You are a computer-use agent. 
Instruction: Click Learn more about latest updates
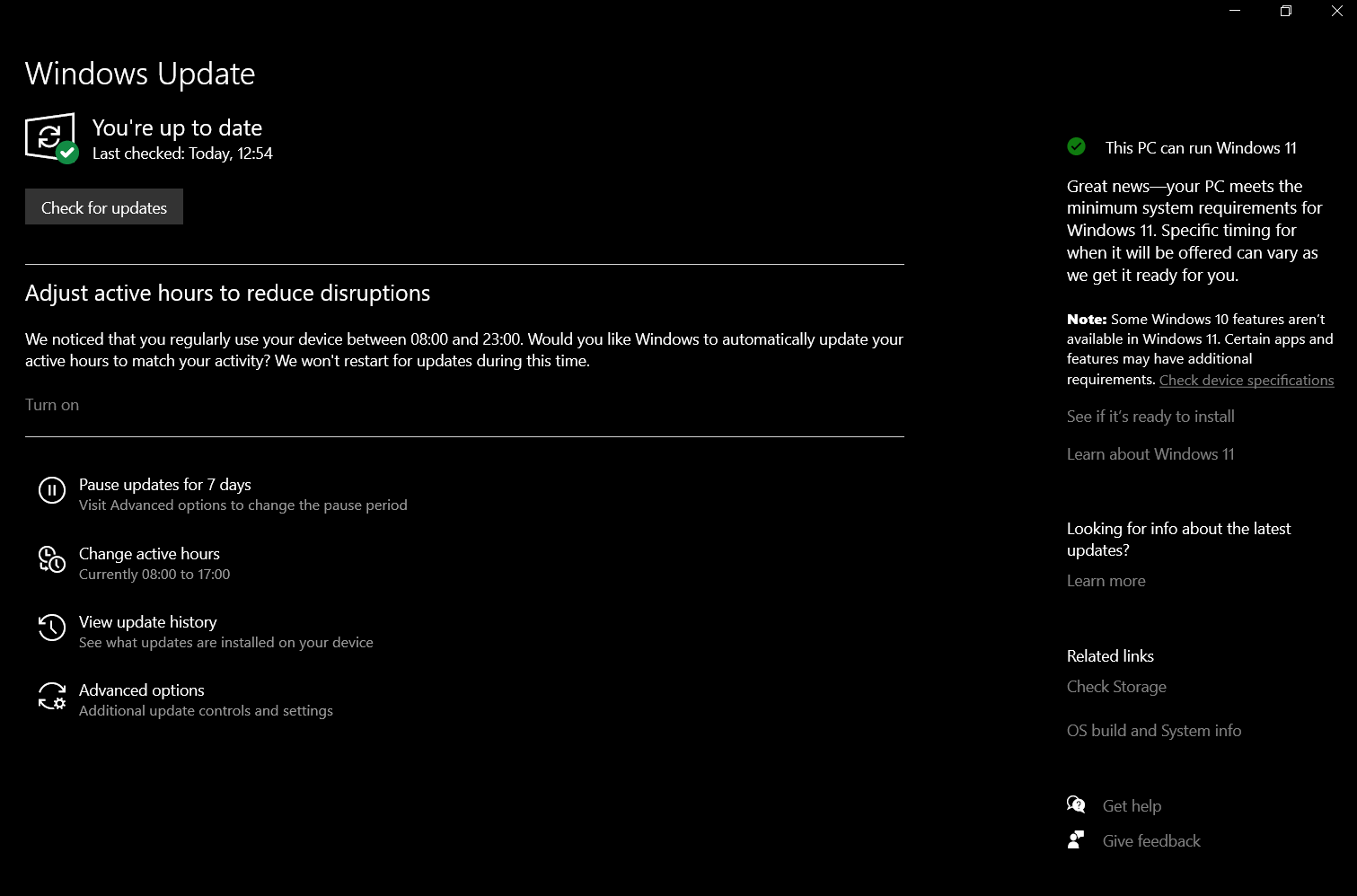pyautogui.click(x=1106, y=581)
